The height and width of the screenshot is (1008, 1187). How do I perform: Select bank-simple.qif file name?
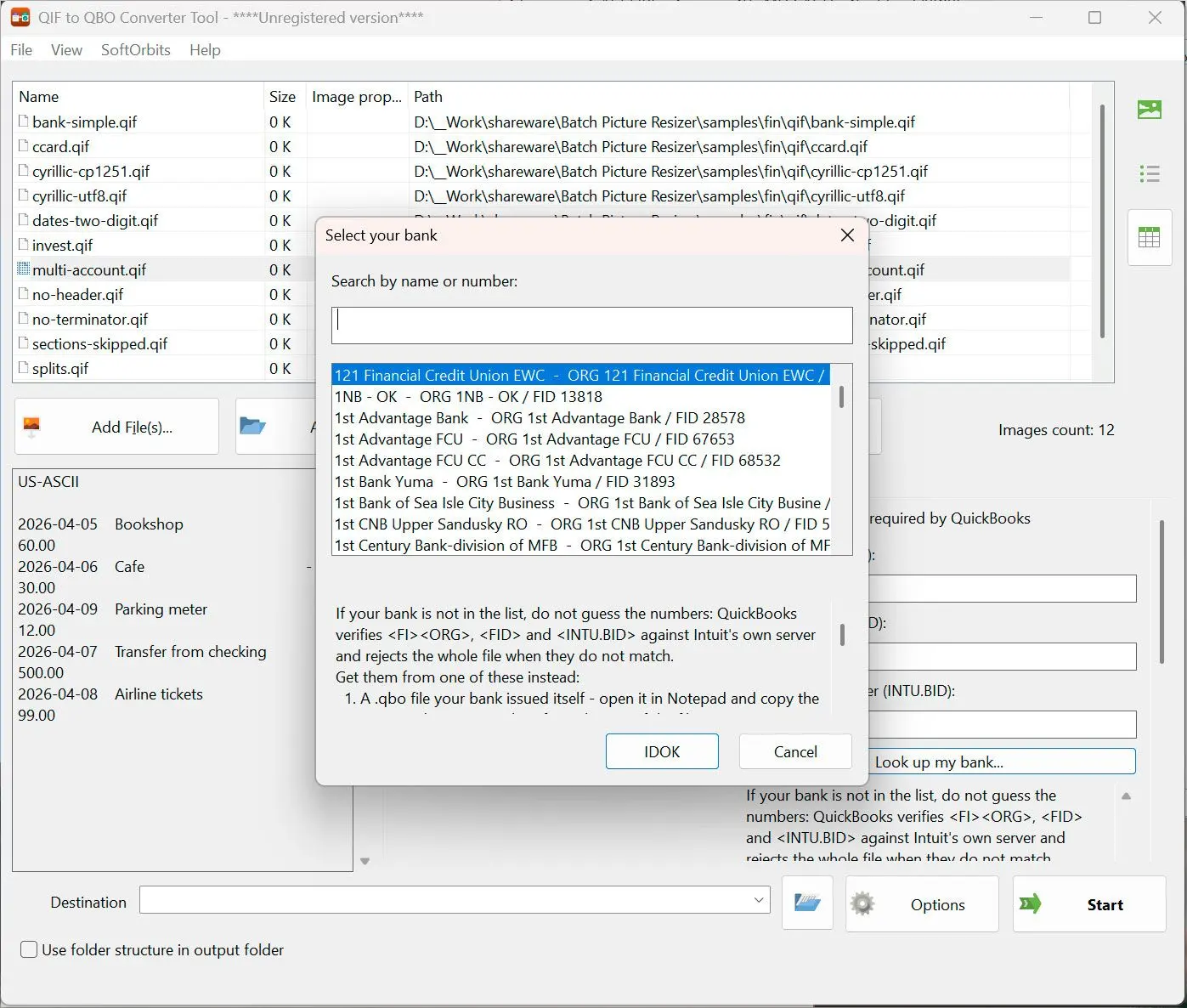(85, 122)
